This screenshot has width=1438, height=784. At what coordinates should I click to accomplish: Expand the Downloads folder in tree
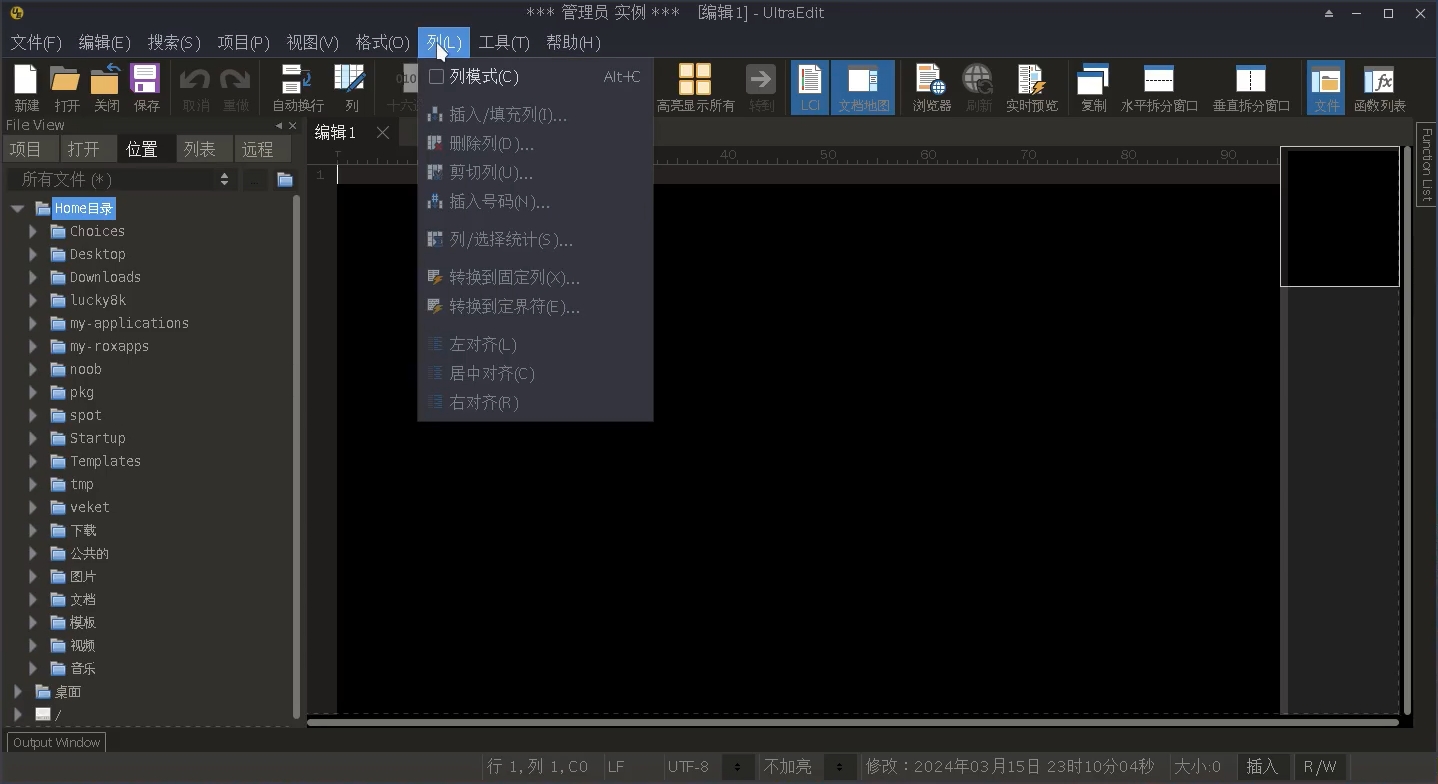pyautogui.click(x=33, y=277)
